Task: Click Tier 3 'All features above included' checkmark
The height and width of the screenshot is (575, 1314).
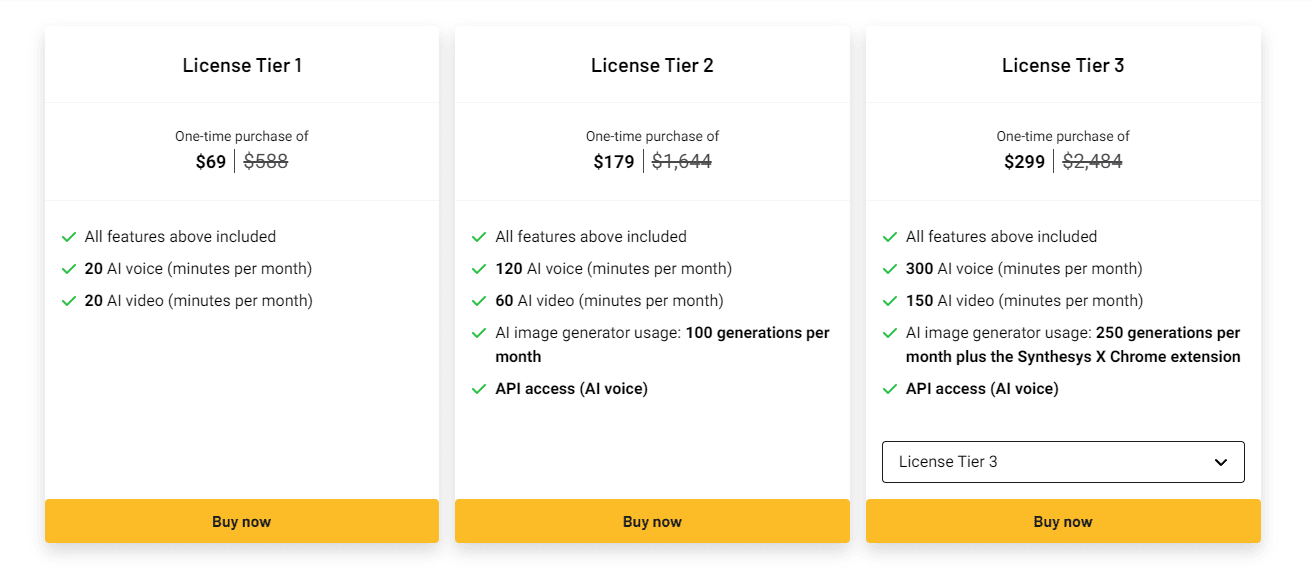Action: (890, 237)
